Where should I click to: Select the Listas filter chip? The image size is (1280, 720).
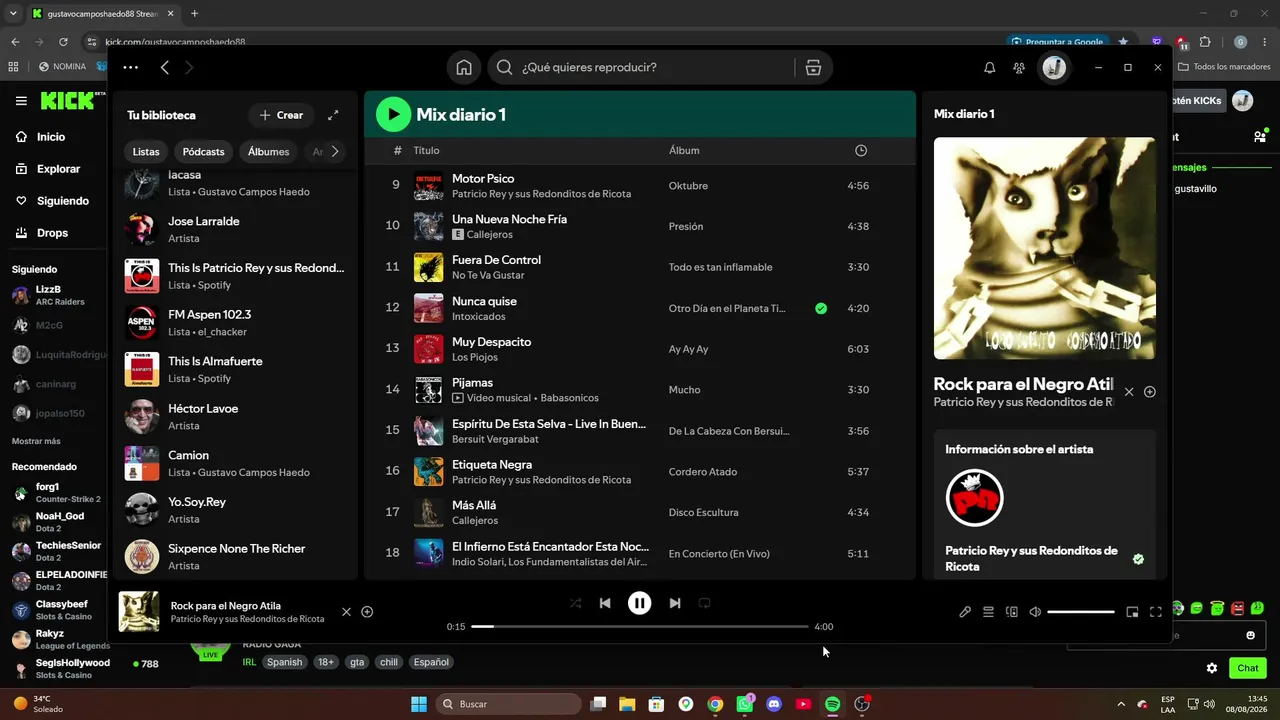click(x=146, y=152)
